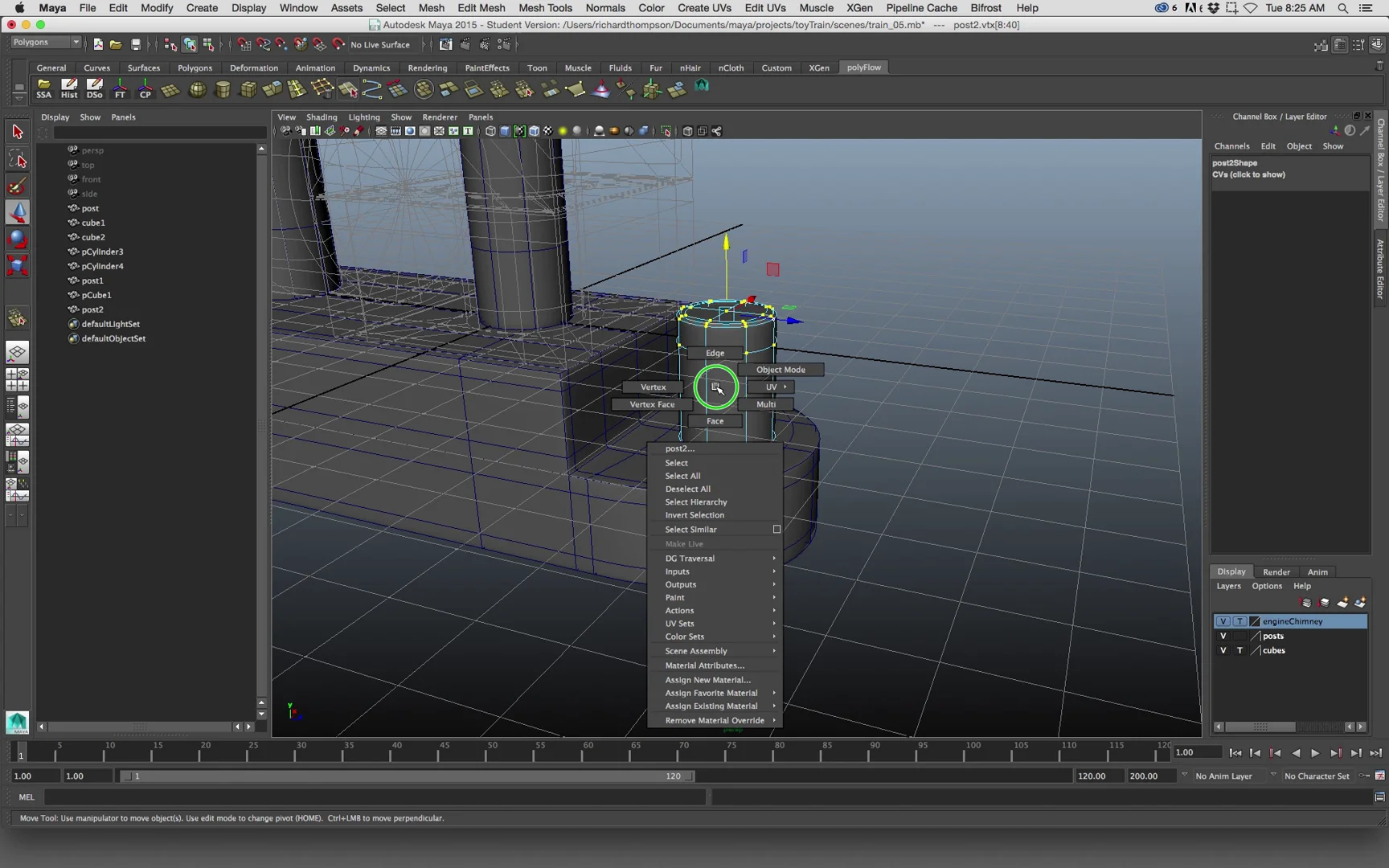1389x868 pixels.
Task: Open the Mesh Tools menu
Action: coord(545,8)
